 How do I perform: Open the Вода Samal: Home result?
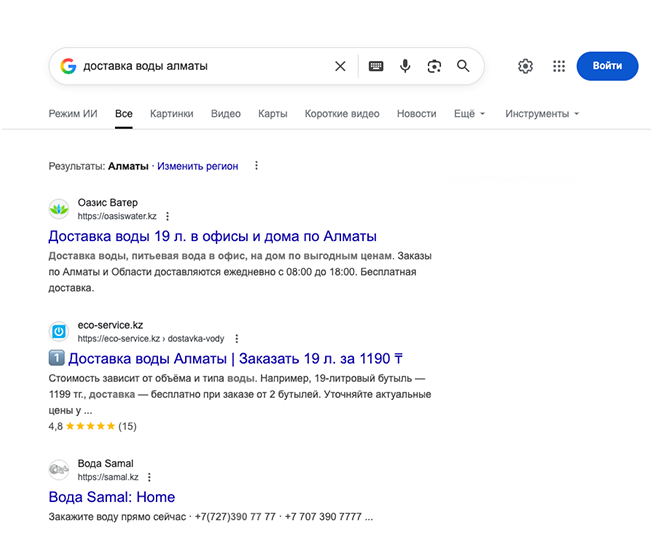point(111,497)
